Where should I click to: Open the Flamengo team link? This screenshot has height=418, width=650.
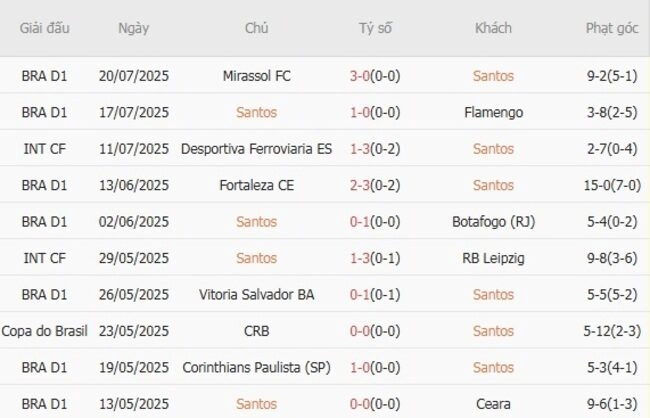coord(493,112)
